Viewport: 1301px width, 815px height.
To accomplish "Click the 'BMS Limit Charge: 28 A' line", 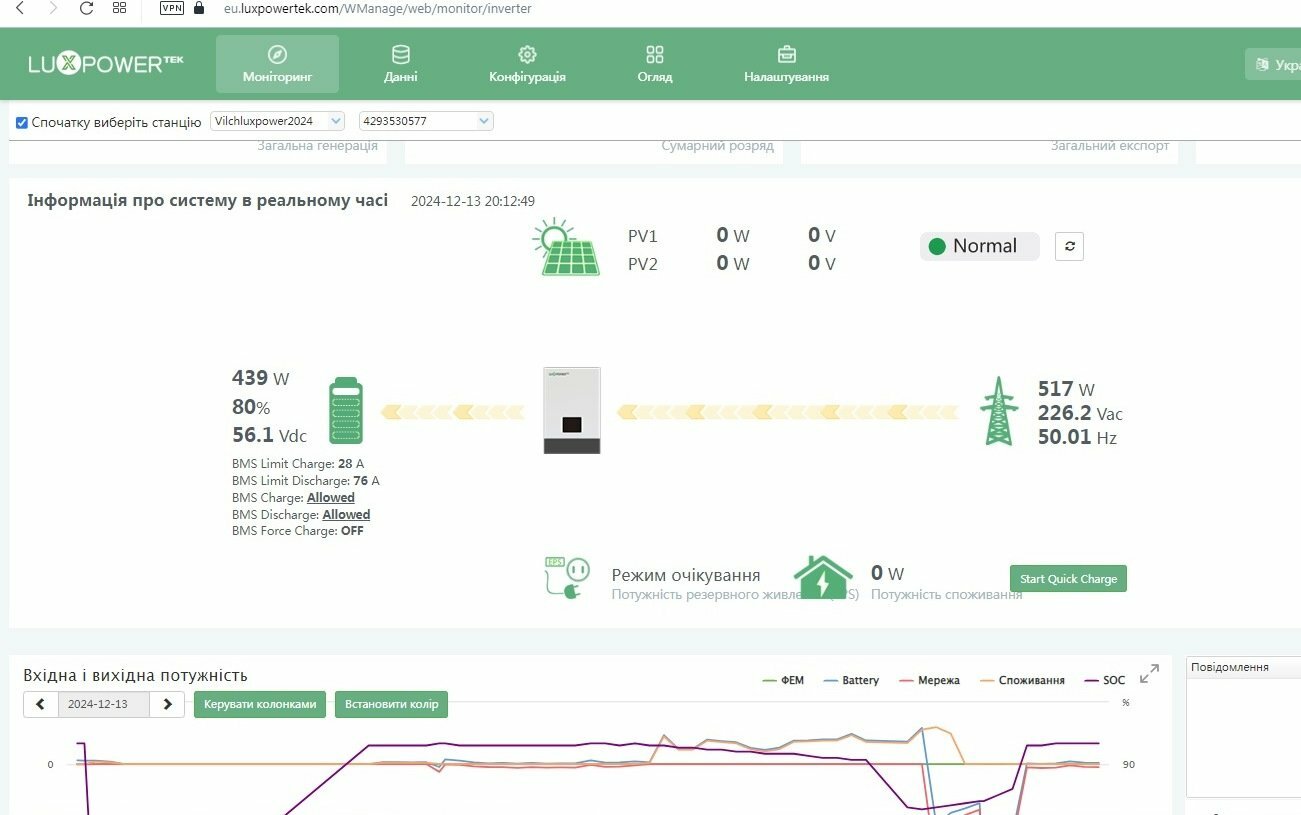I will (x=298, y=464).
